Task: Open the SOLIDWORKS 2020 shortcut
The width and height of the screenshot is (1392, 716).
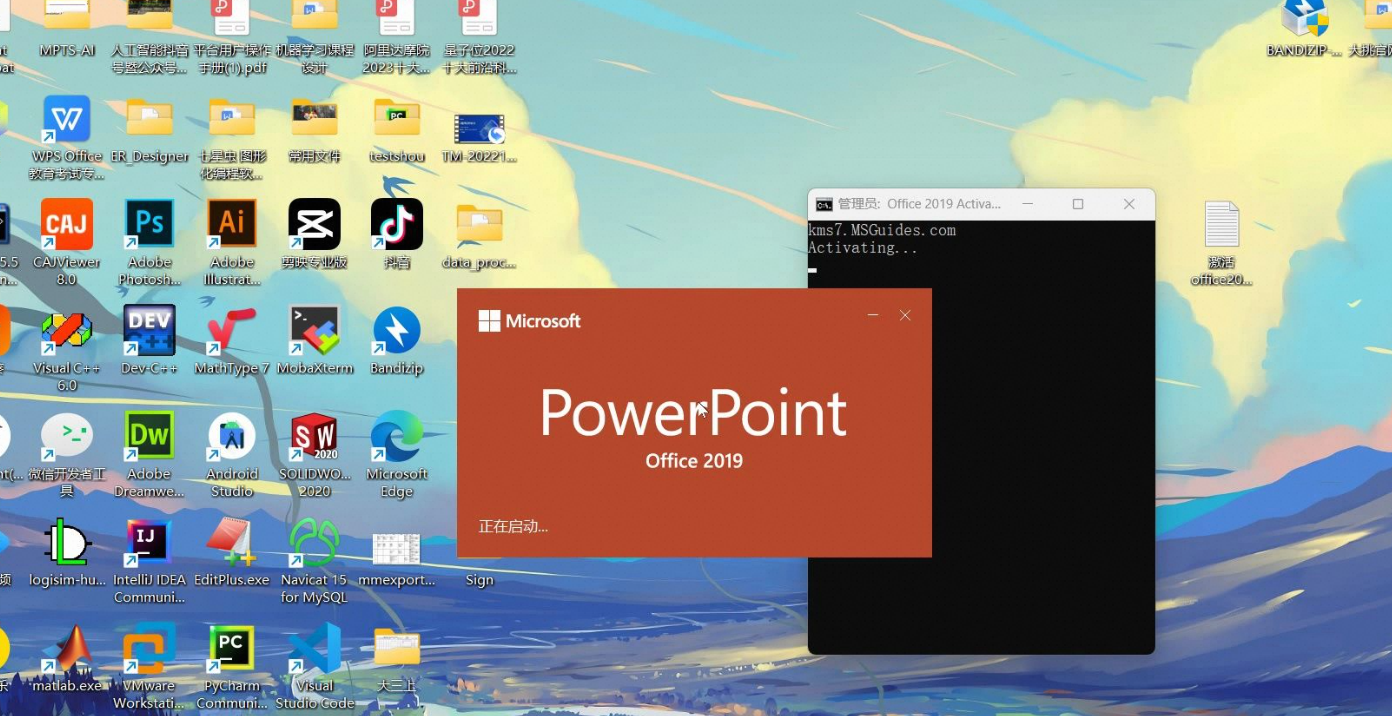Action: click(x=314, y=436)
